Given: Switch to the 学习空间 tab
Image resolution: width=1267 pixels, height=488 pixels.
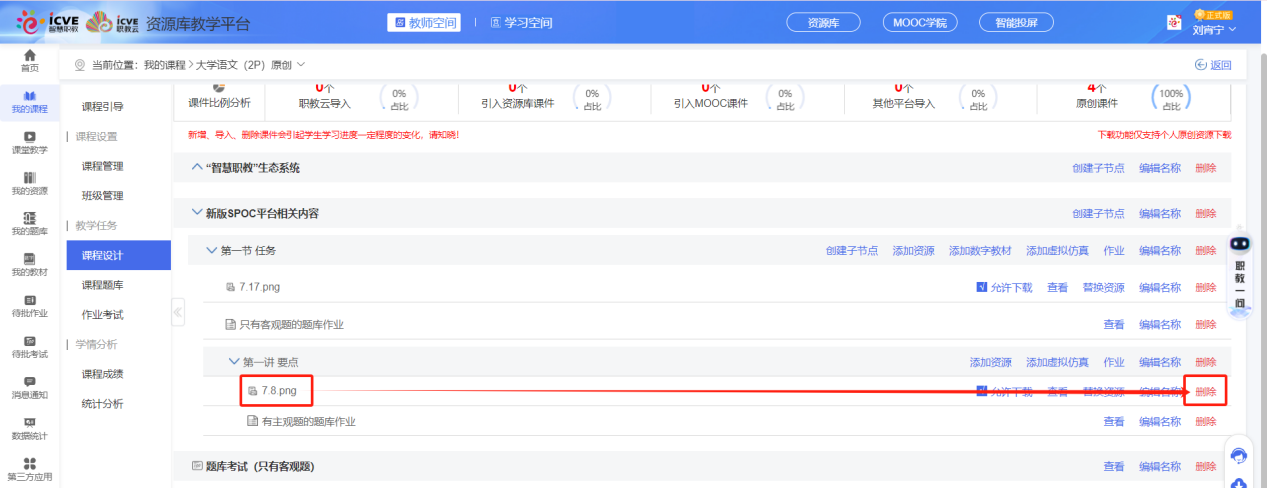Looking at the screenshot, I should coord(521,23).
